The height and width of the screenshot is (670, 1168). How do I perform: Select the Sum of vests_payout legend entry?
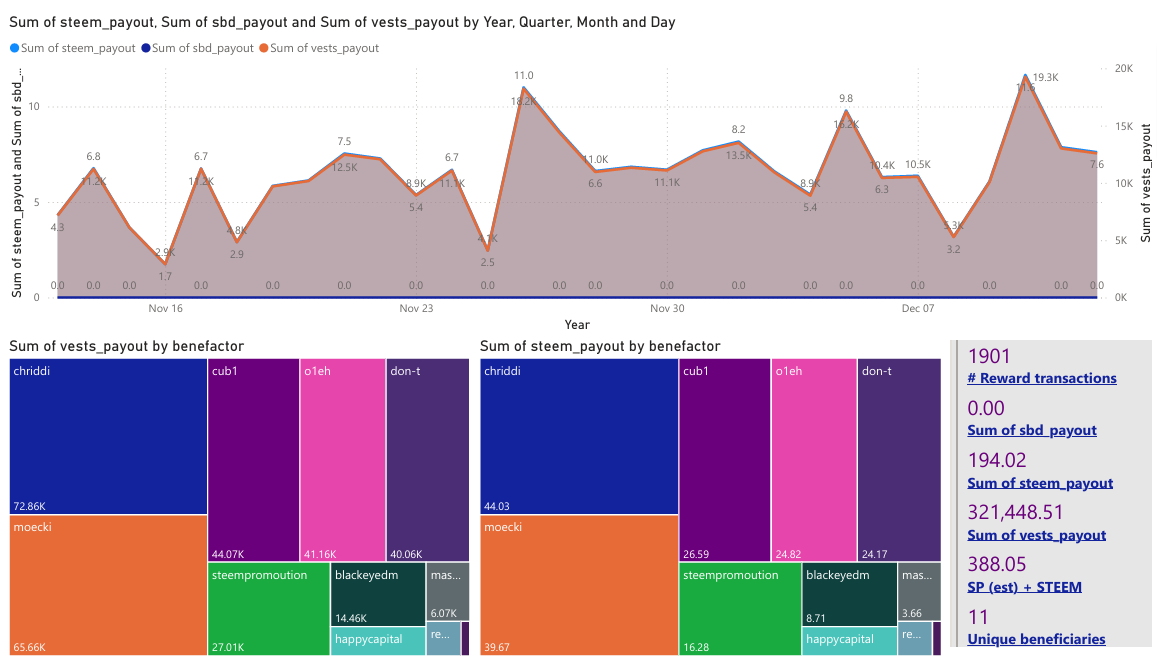point(319,48)
